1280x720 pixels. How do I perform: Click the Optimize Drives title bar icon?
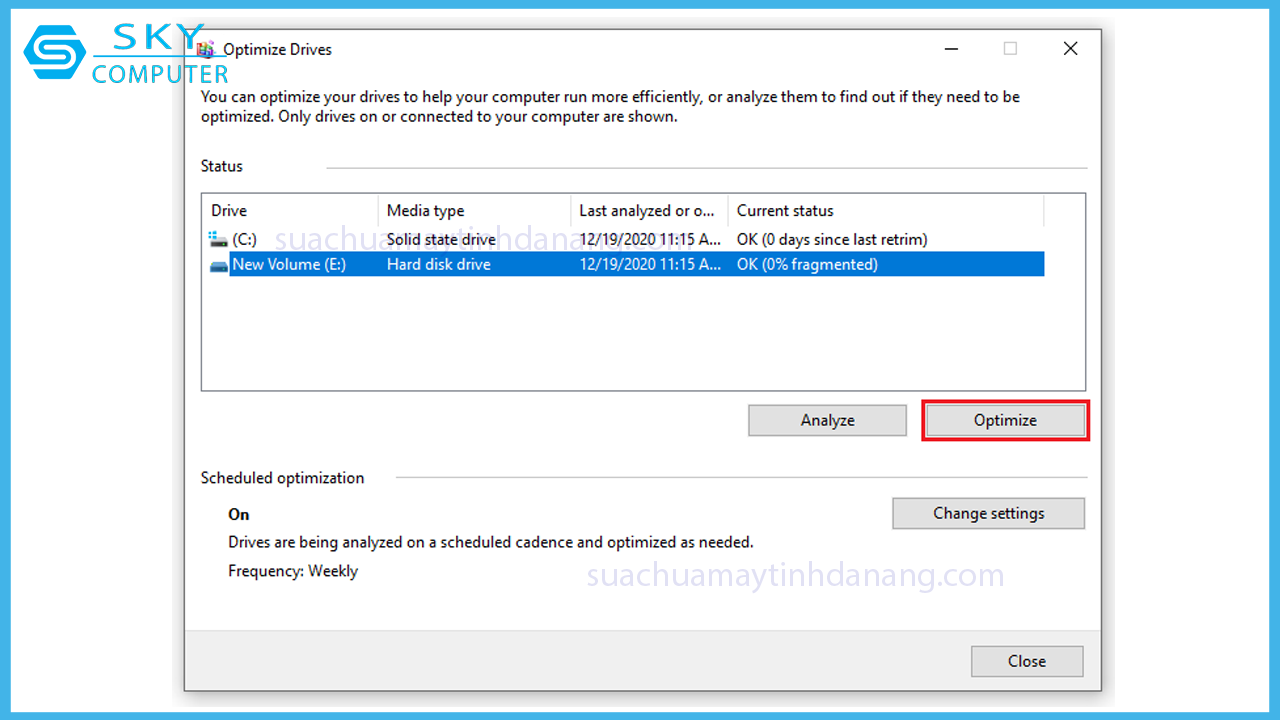[207, 49]
